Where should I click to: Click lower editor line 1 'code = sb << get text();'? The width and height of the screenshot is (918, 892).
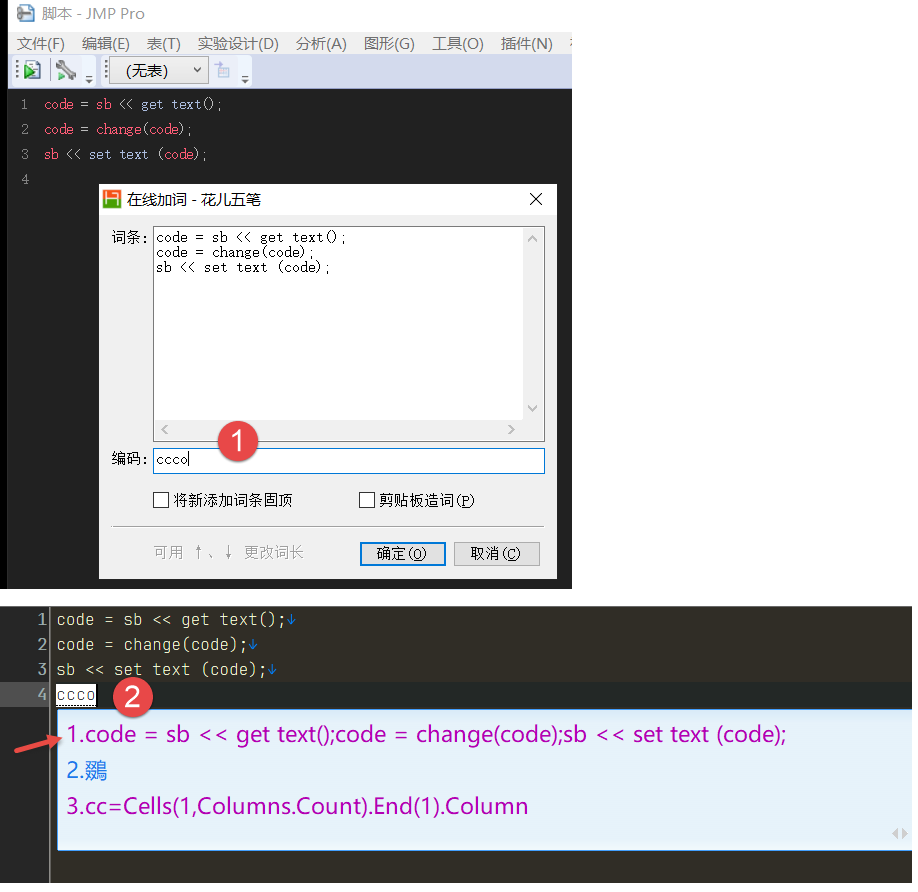pos(171,620)
